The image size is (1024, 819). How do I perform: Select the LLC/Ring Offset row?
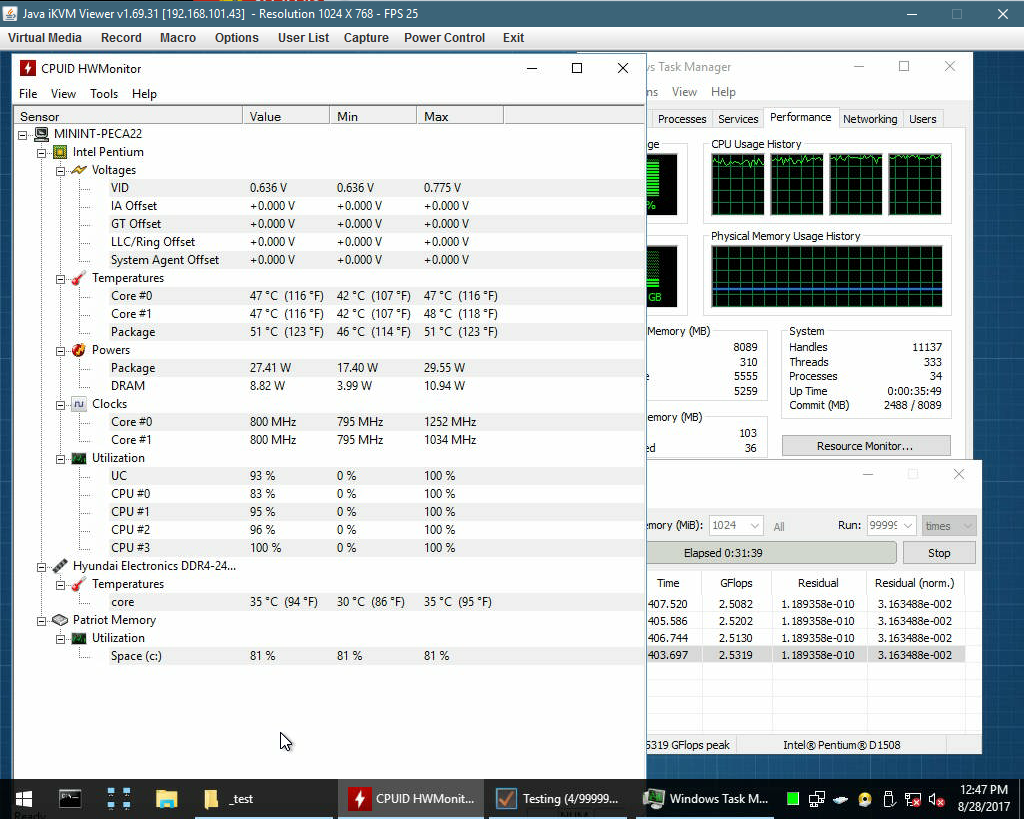[x=376, y=242]
